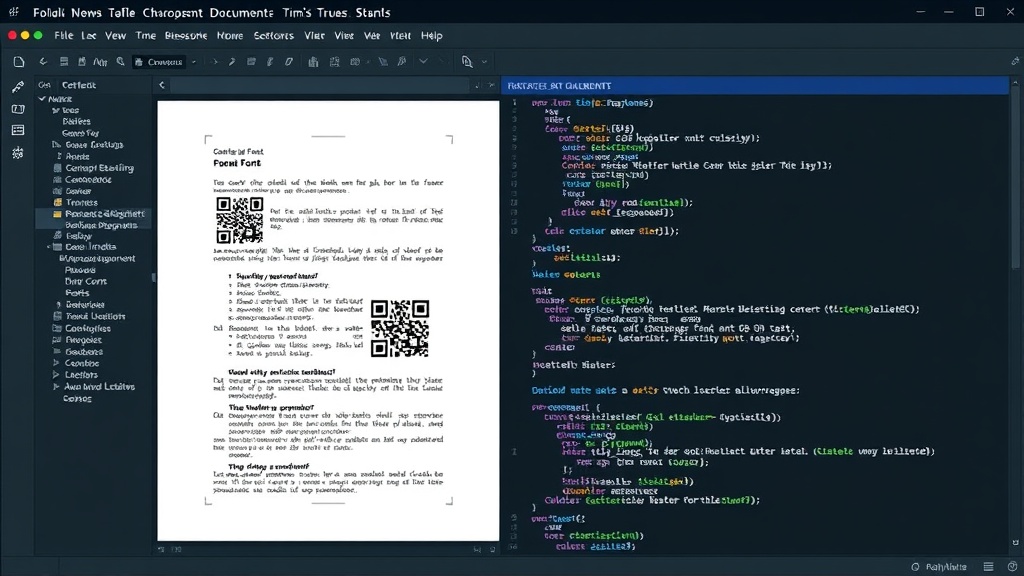Click the building-shaped toolbar icon
The width and height of the screenshot is (1024, 576).
(313, 61)
